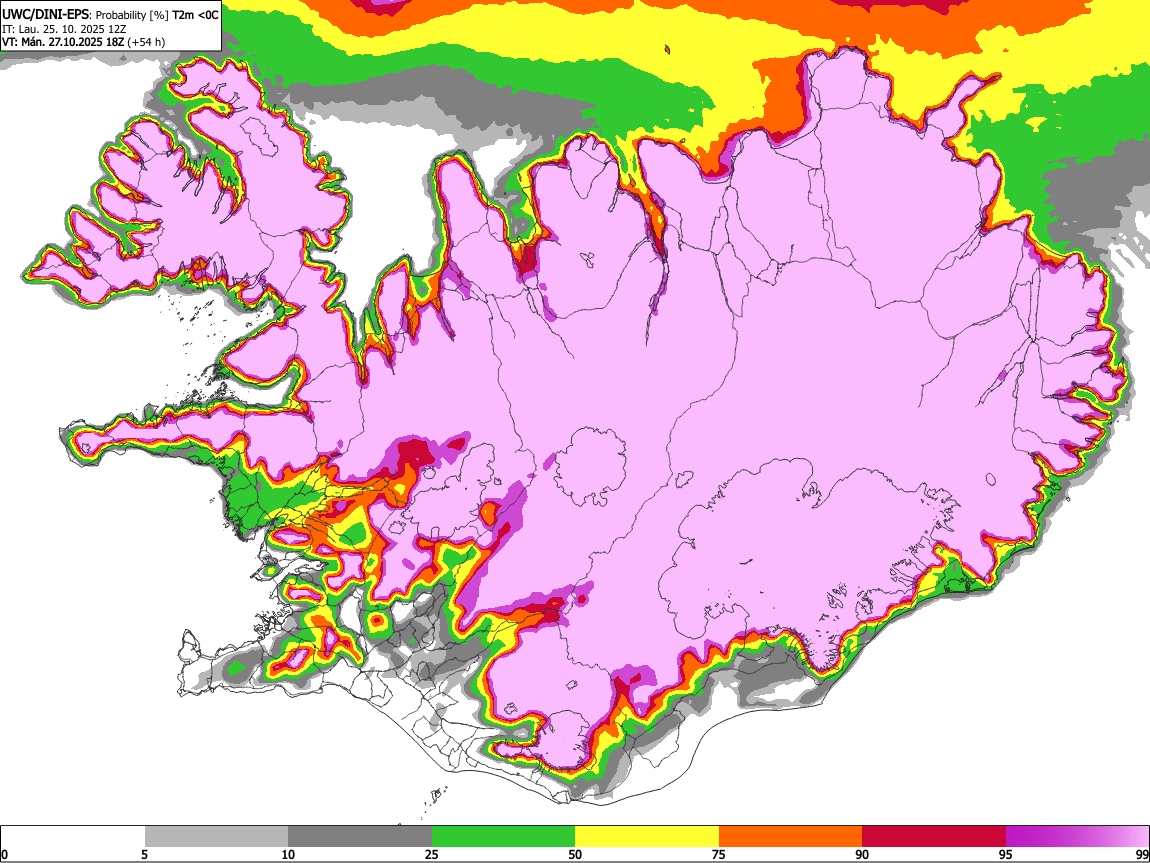The width and height of the screenshot is (1150, 863).
Task: Click the legend value '25'
Action: point(431,855)
